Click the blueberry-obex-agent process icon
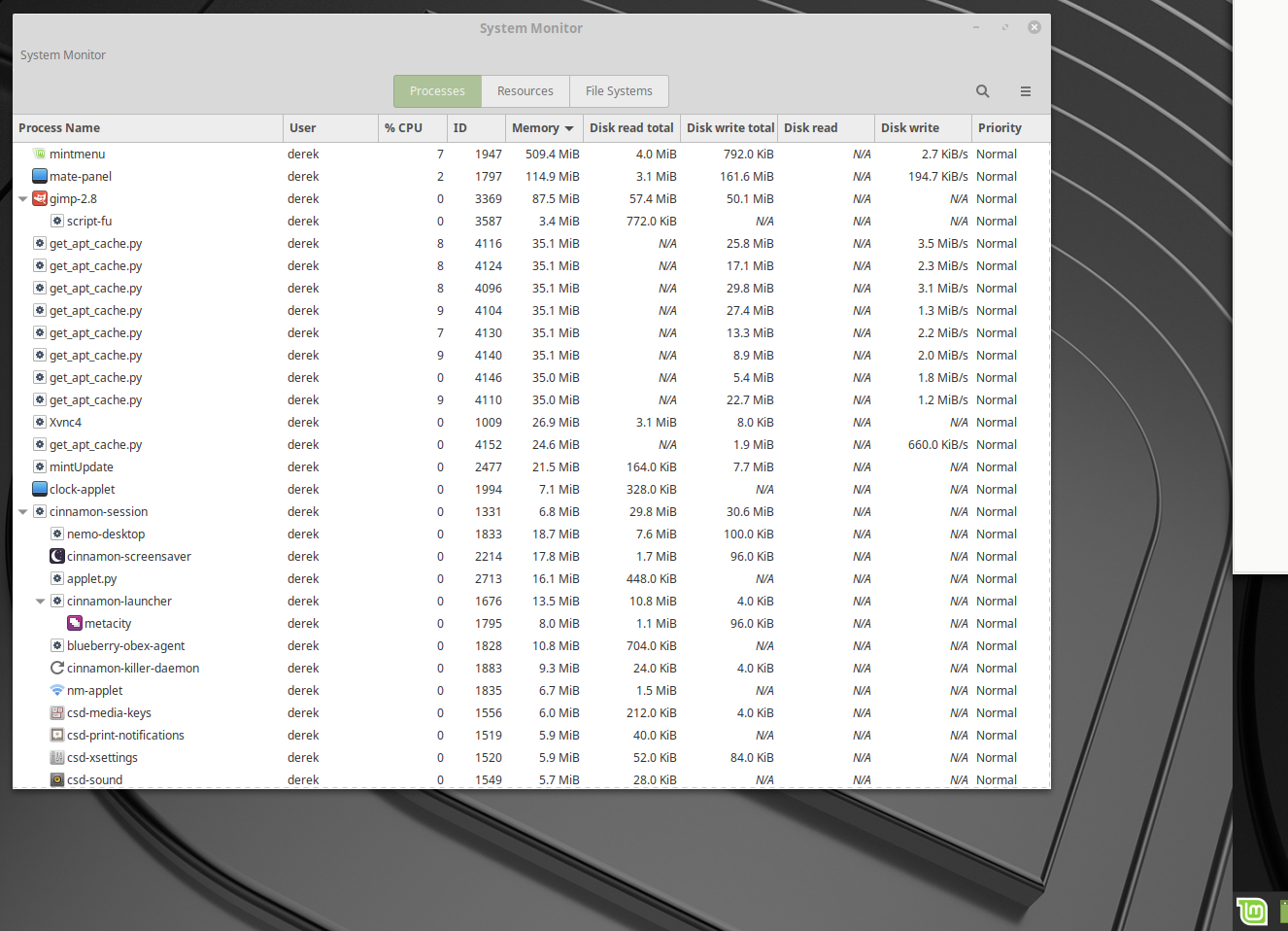Screen dimensions: 1288x931 57,645
